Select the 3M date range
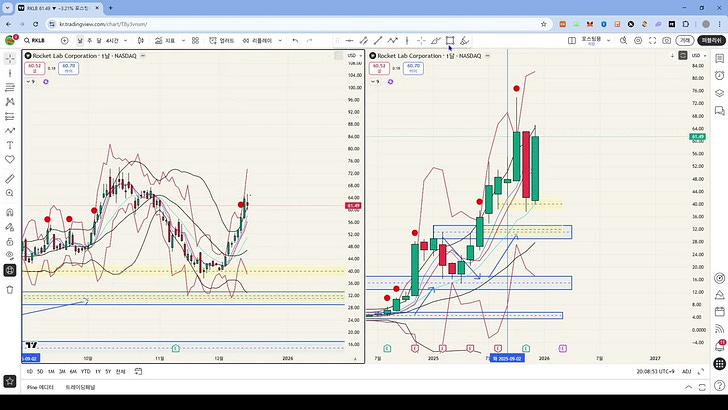Viewport: 728px width, 410px height. 62,371
